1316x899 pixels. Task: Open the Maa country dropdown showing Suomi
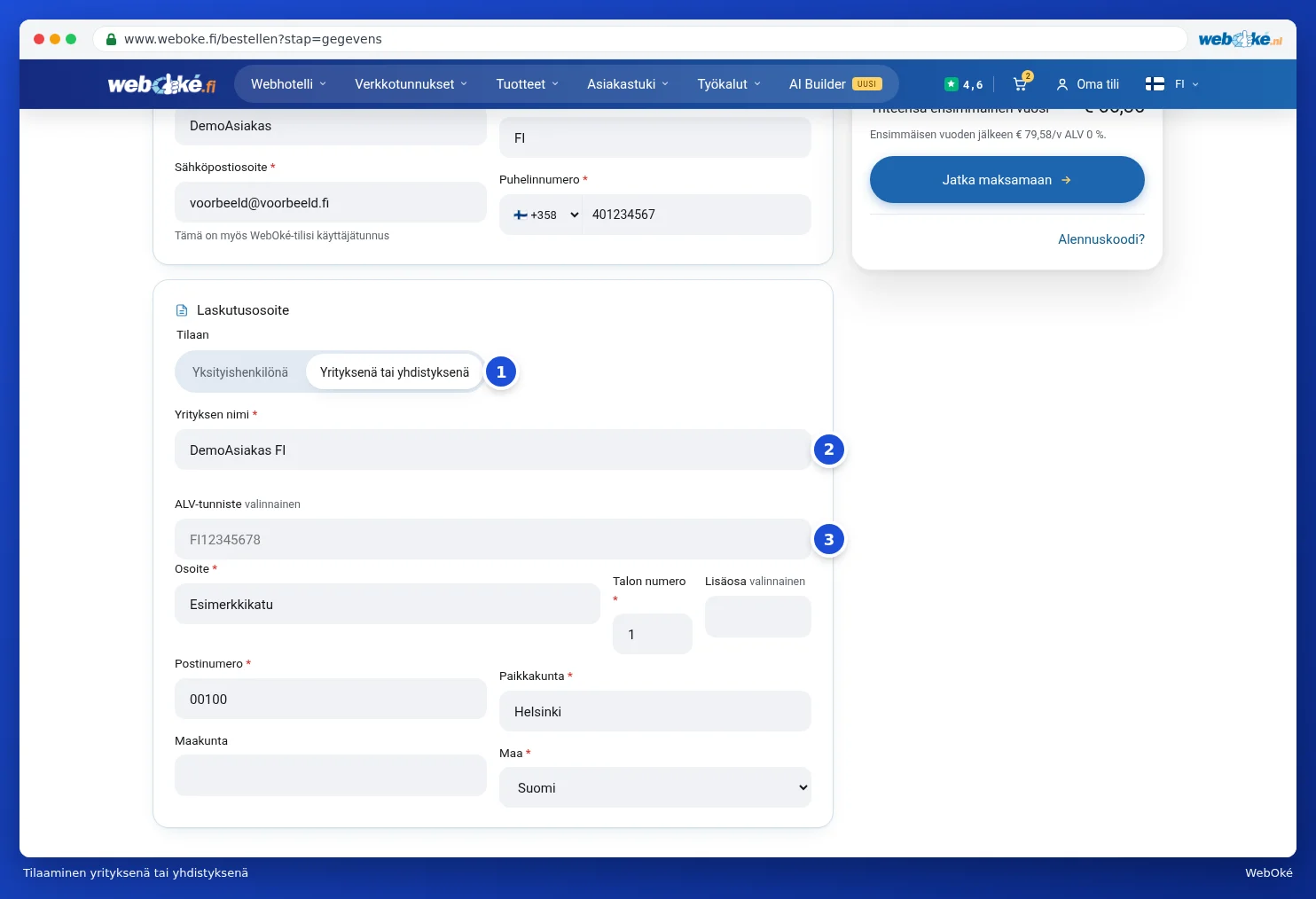[x=655, y=787]
